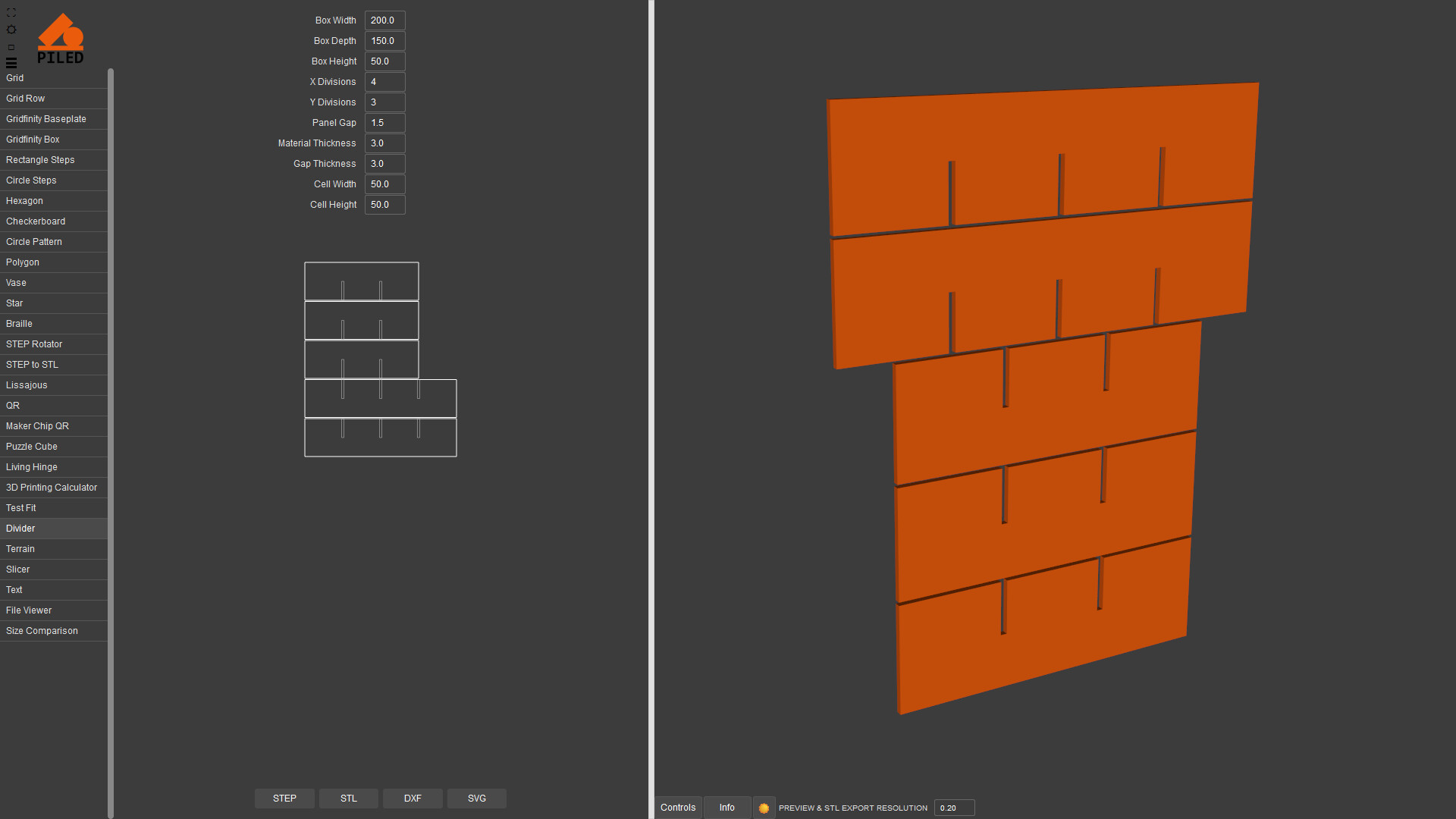
Task: Export as STL file
Action: [x=349, y=799]
